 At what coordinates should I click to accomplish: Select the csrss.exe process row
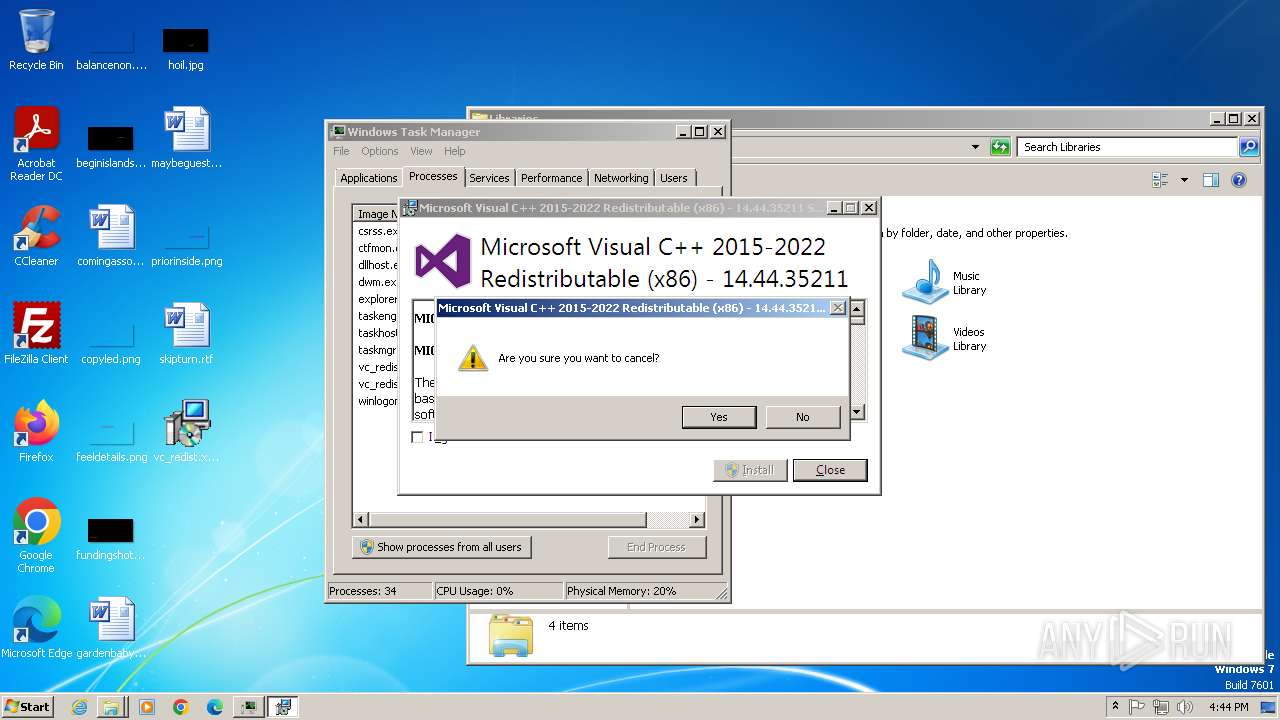click(377, 231)
